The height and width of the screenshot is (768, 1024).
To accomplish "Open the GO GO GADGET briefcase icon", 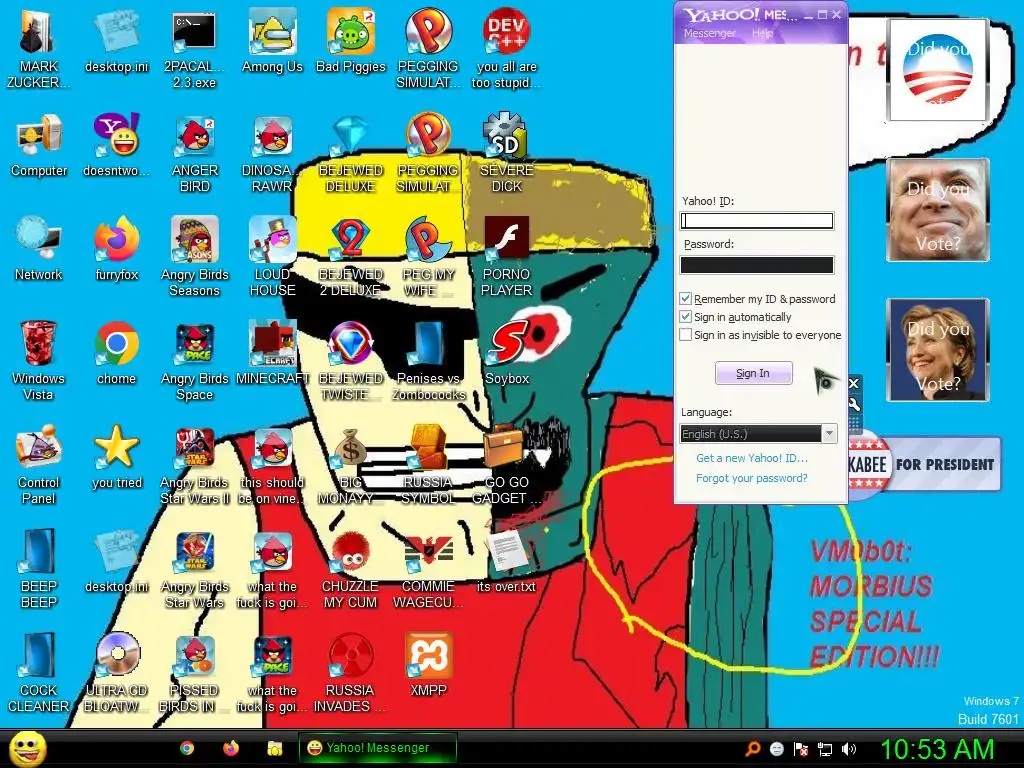I will [506, 464].
